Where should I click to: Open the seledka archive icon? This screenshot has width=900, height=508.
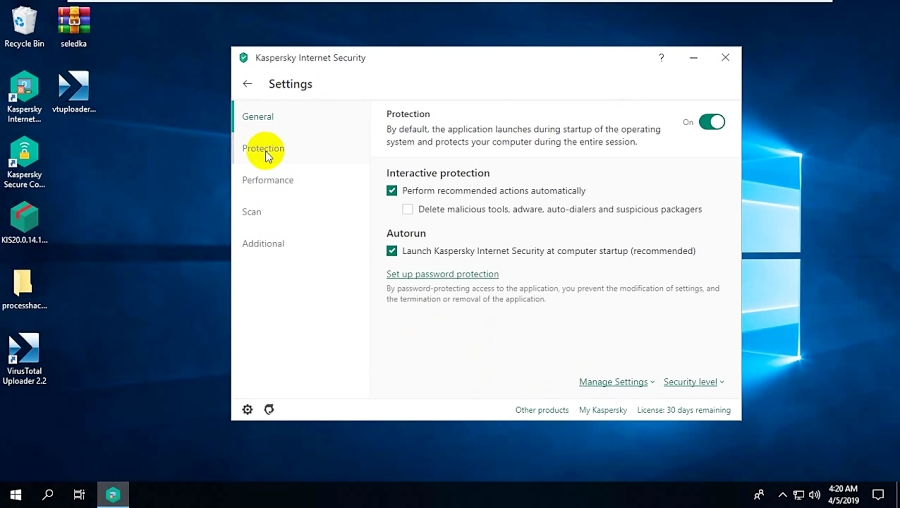click(73, 26)
